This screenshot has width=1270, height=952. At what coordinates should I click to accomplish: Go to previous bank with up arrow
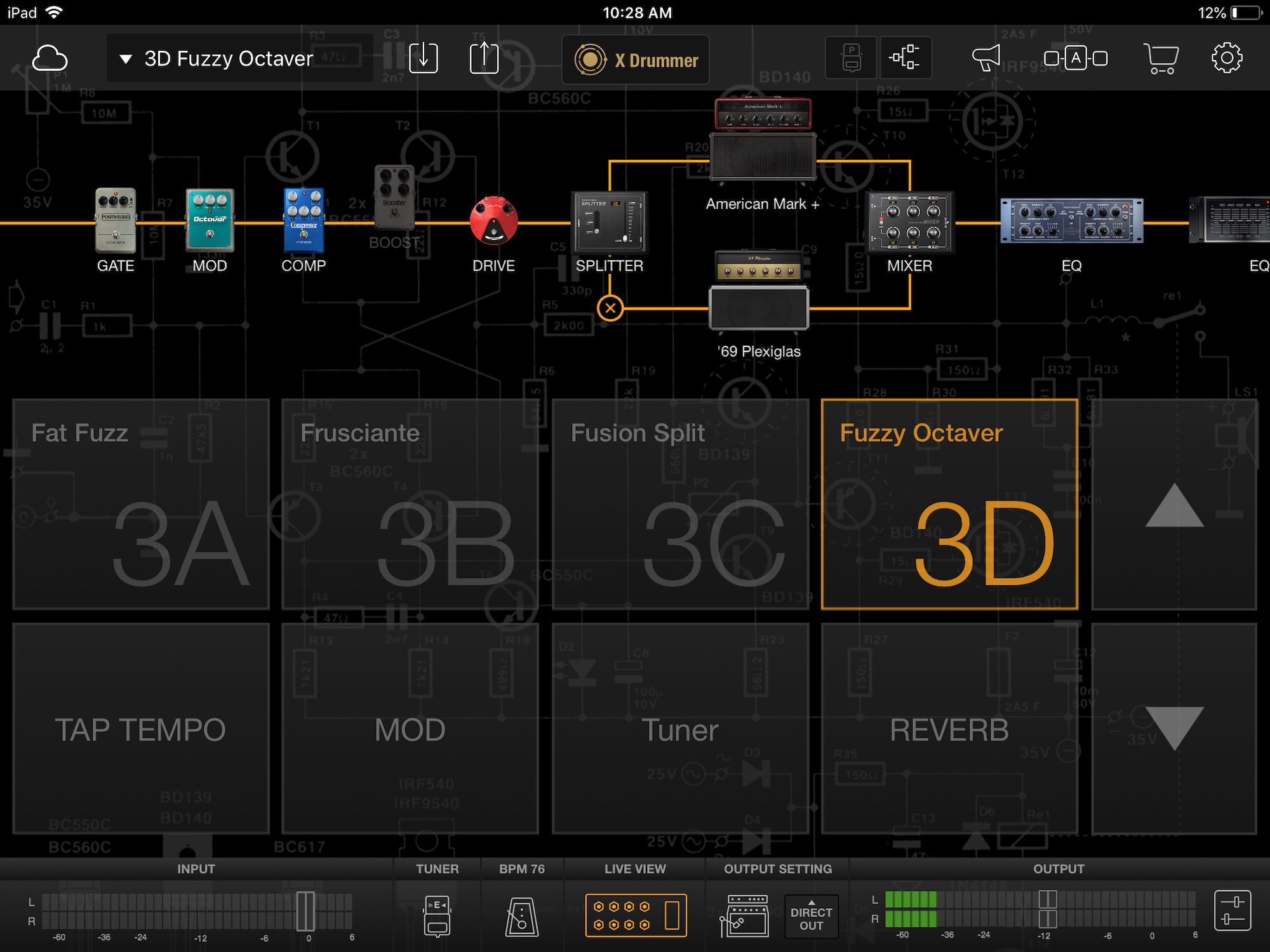coord(1174,505)
